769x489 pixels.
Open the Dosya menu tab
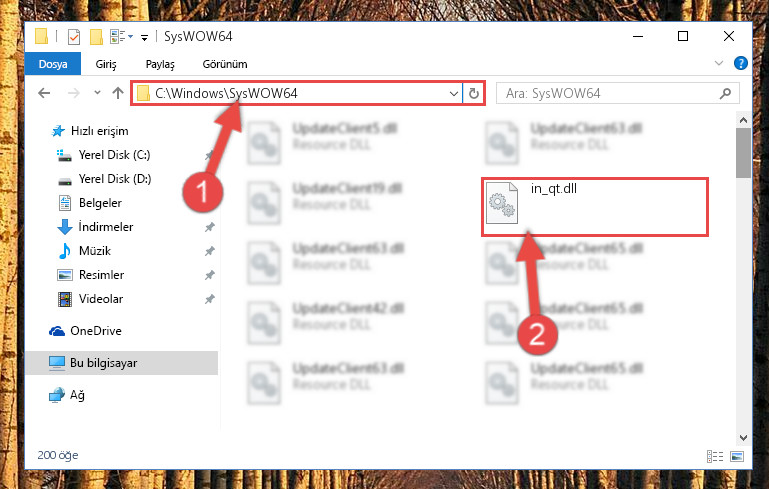tap(53, 64)
